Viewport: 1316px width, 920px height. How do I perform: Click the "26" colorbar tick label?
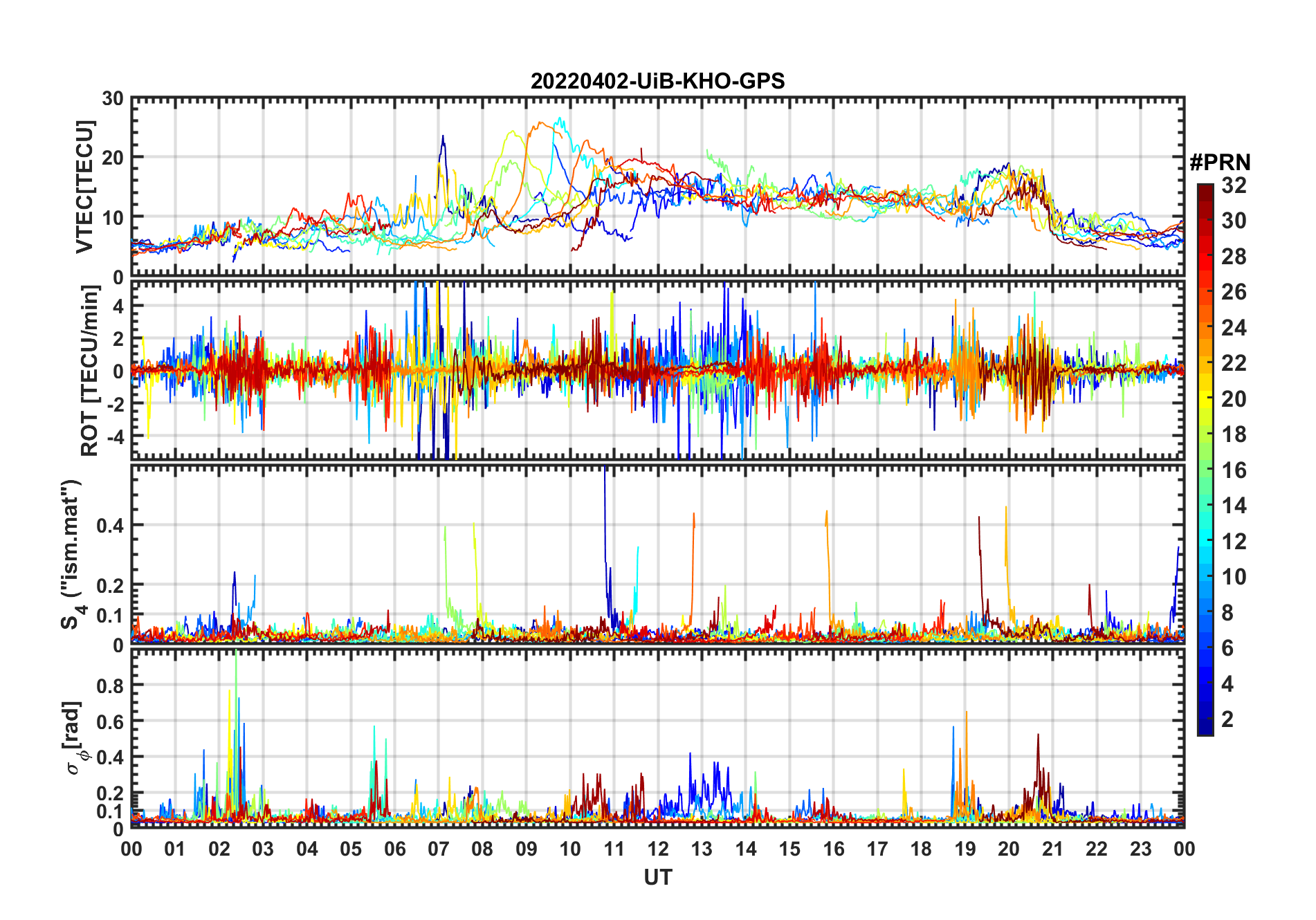(x=1234, y=292)
